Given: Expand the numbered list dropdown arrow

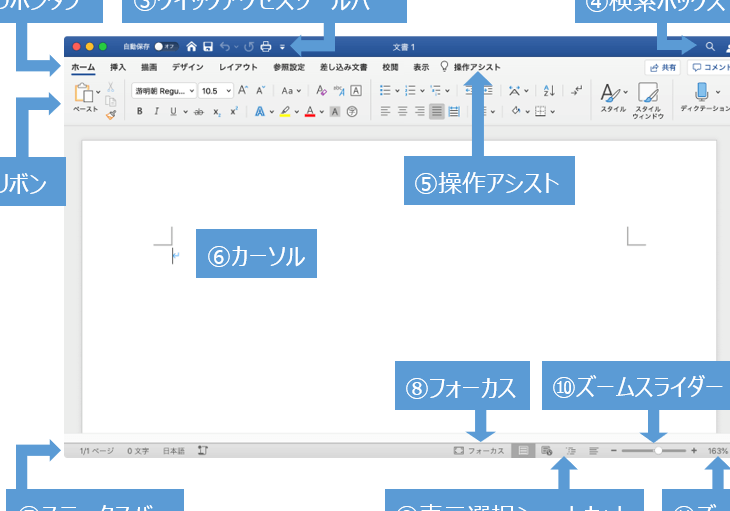Looking at the screenshot, I should (422, 91).
